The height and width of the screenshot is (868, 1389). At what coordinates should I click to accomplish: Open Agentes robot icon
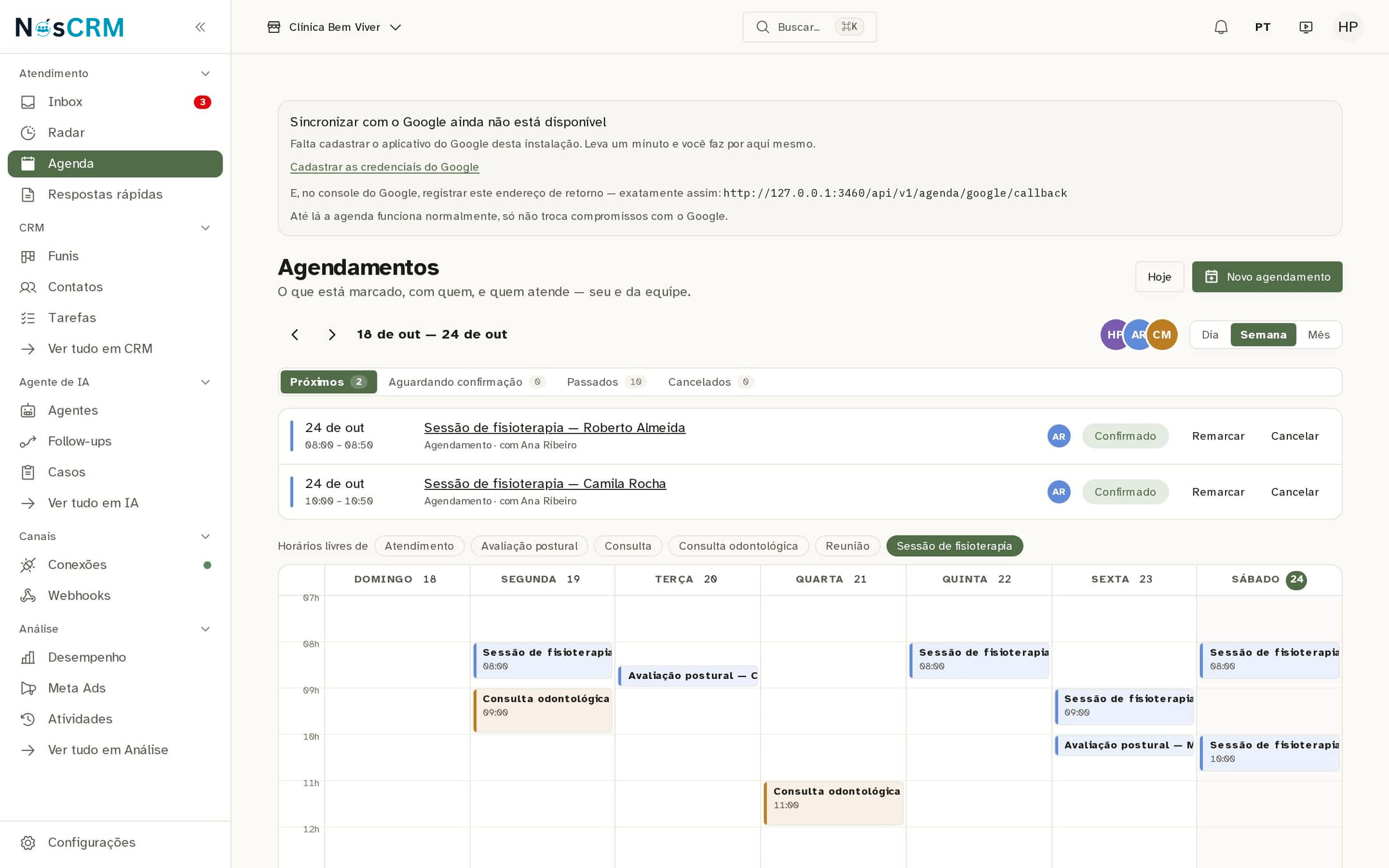(28, 411)
